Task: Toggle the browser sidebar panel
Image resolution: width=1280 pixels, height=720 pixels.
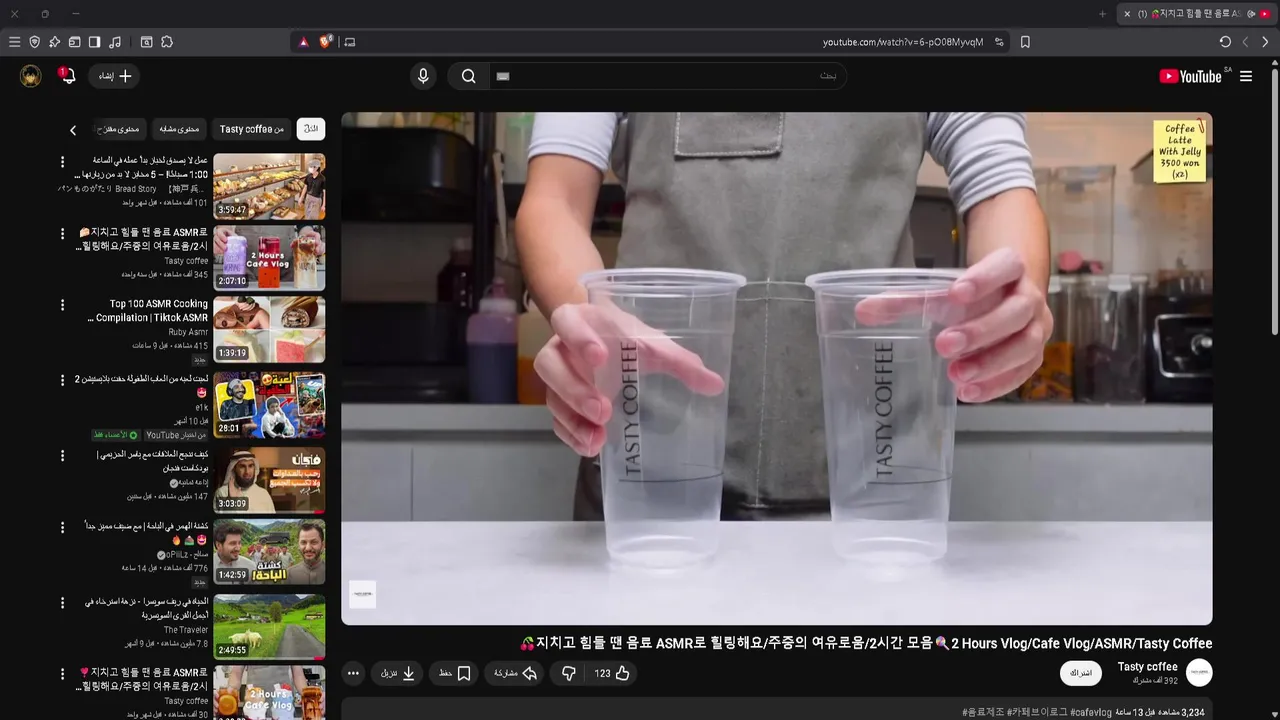Action: pos(94,42)
